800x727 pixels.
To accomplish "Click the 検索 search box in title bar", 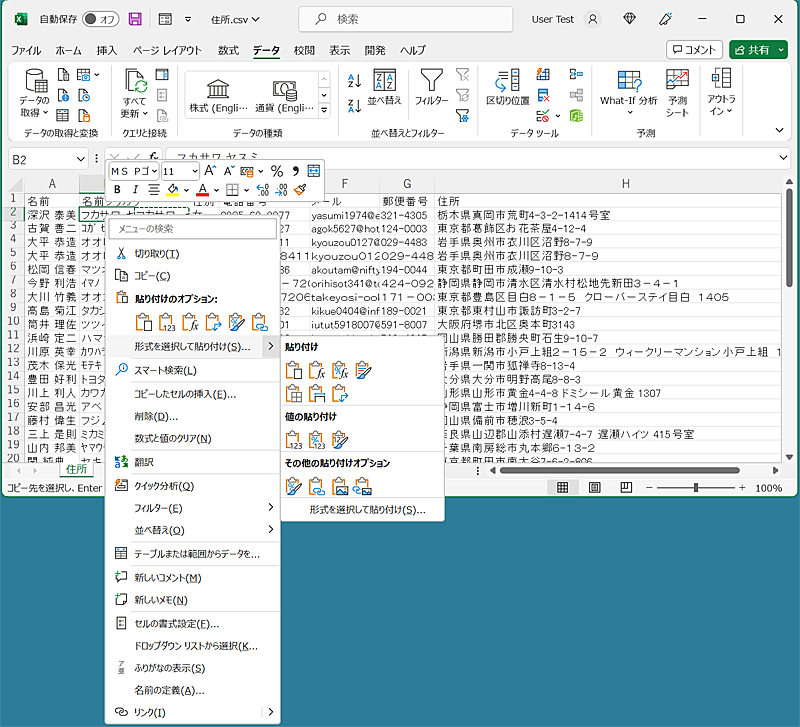I will point(406,19).
